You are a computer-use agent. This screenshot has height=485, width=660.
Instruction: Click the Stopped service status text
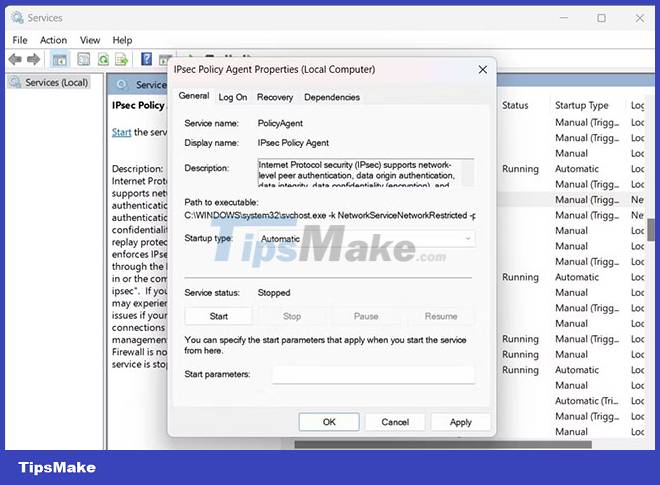tap(274, 293)
